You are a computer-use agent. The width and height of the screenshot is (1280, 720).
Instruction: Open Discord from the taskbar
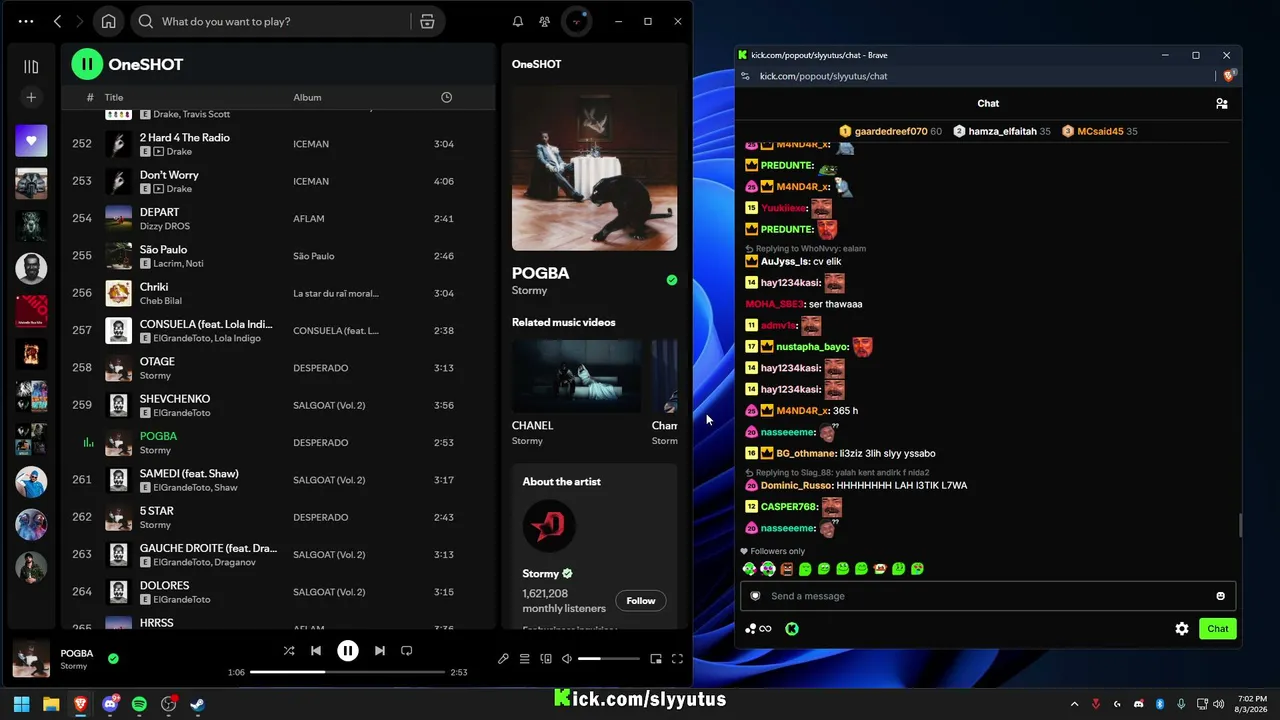(110, 704)
